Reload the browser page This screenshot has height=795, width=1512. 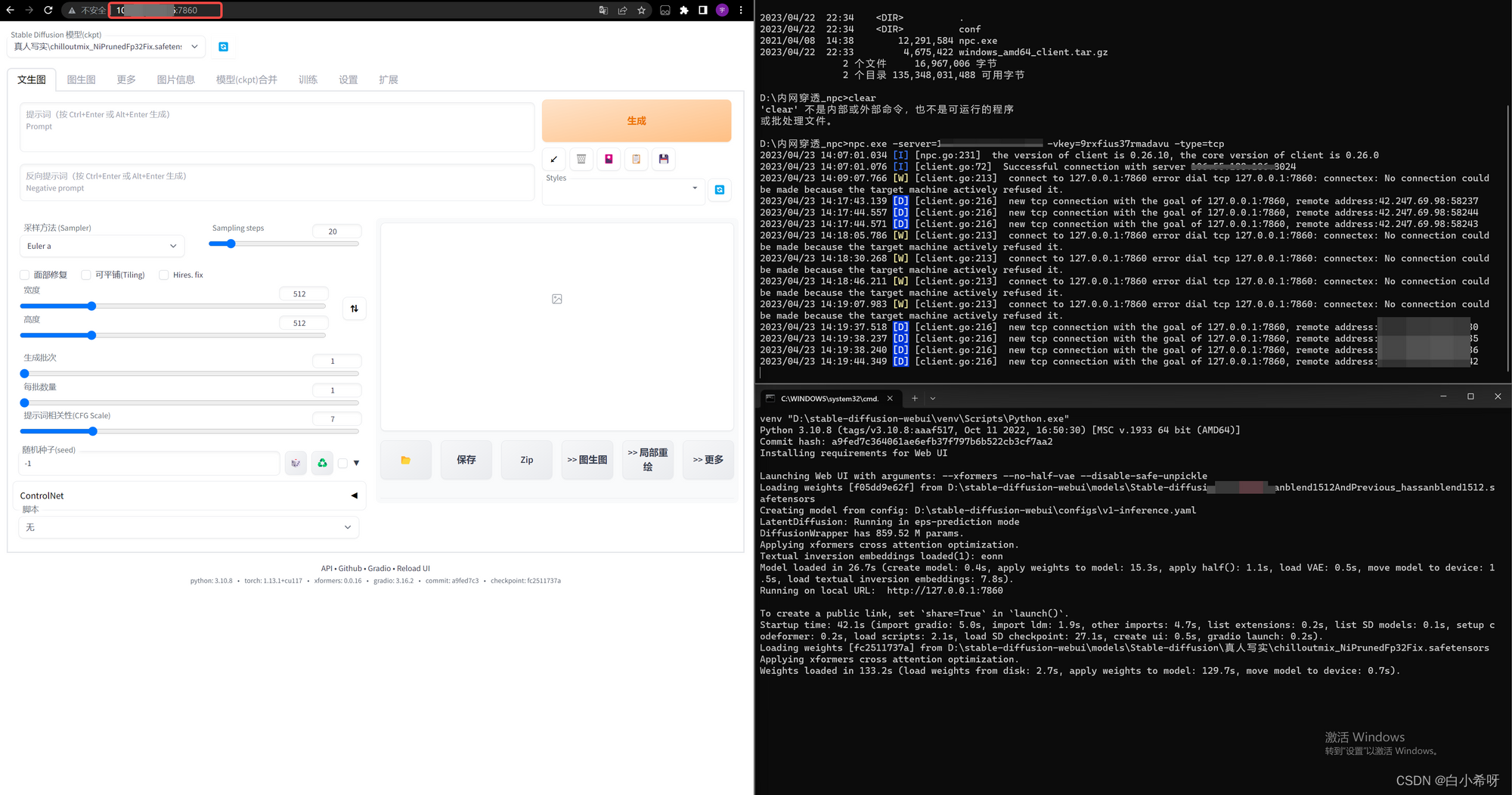(48, 10)
